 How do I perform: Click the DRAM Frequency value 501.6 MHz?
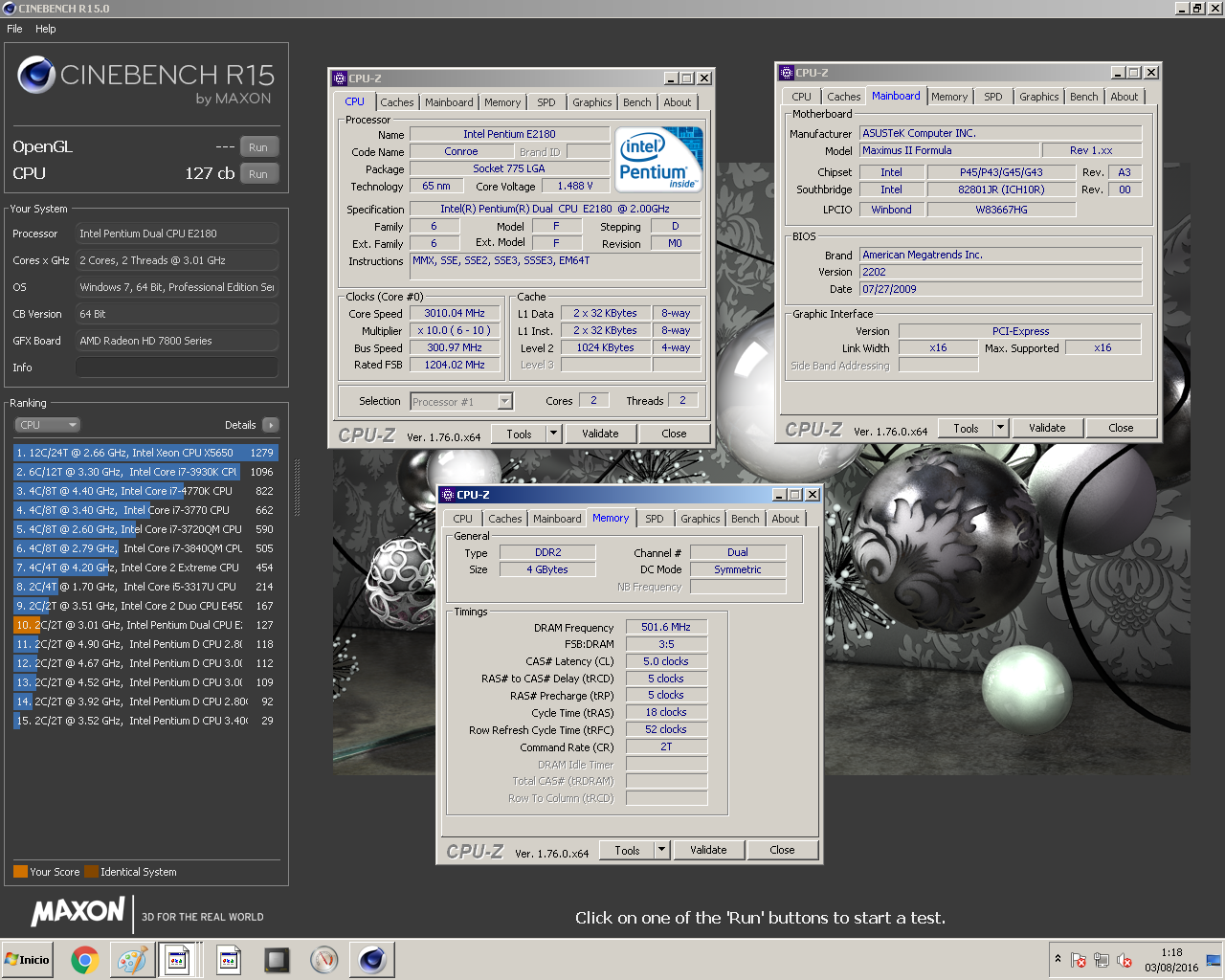coord(666,627)
